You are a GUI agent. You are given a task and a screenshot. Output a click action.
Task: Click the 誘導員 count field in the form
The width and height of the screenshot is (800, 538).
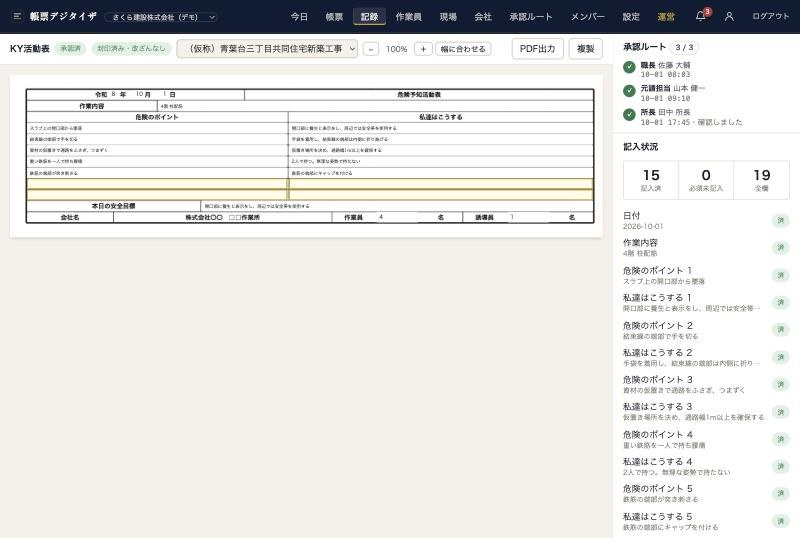(529, 217)
